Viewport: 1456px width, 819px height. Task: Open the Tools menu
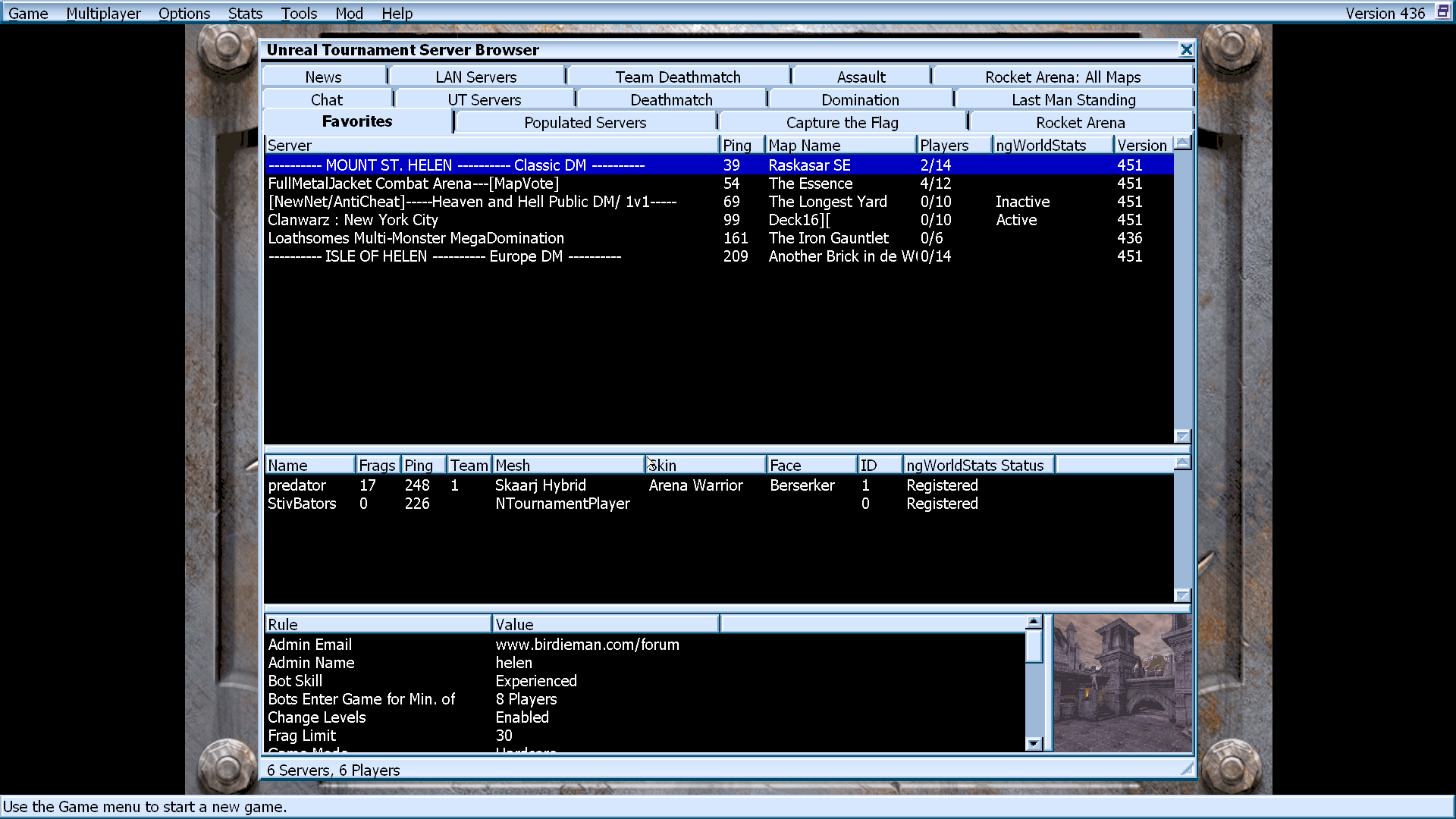coord(299,13)
